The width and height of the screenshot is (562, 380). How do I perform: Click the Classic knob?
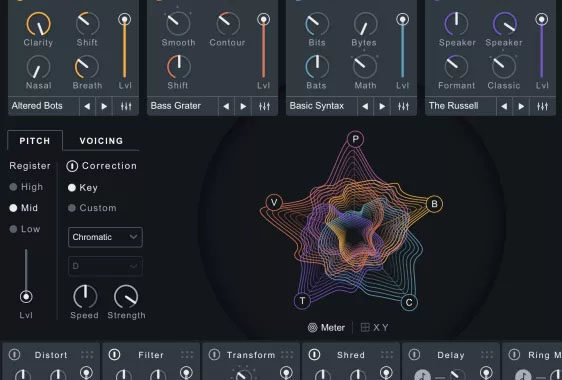pos(504,67)
